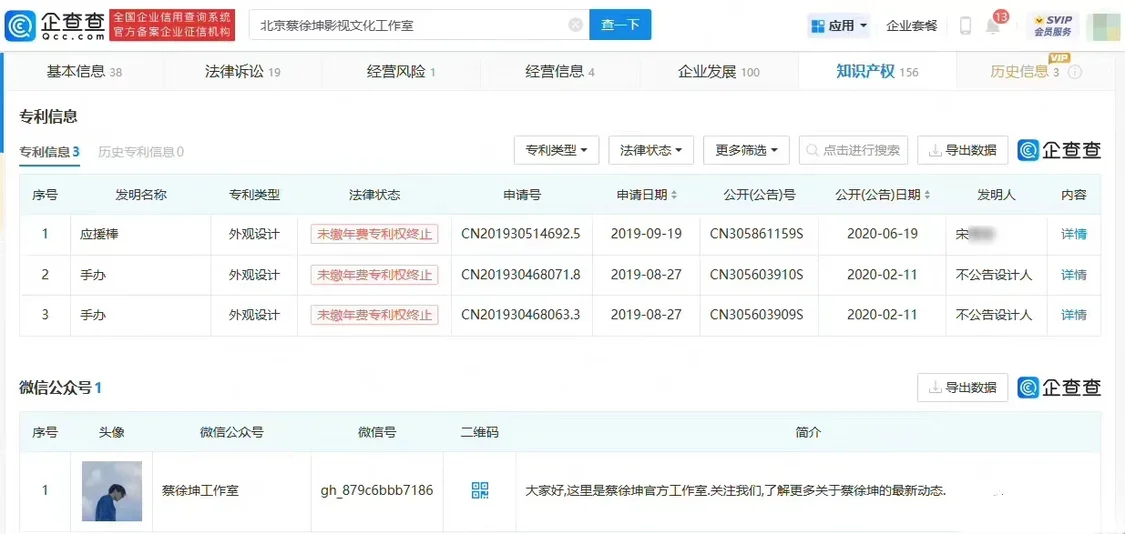Click 手办 in patent row 2
Screen dimensions: 1125x534
point(93,275)
